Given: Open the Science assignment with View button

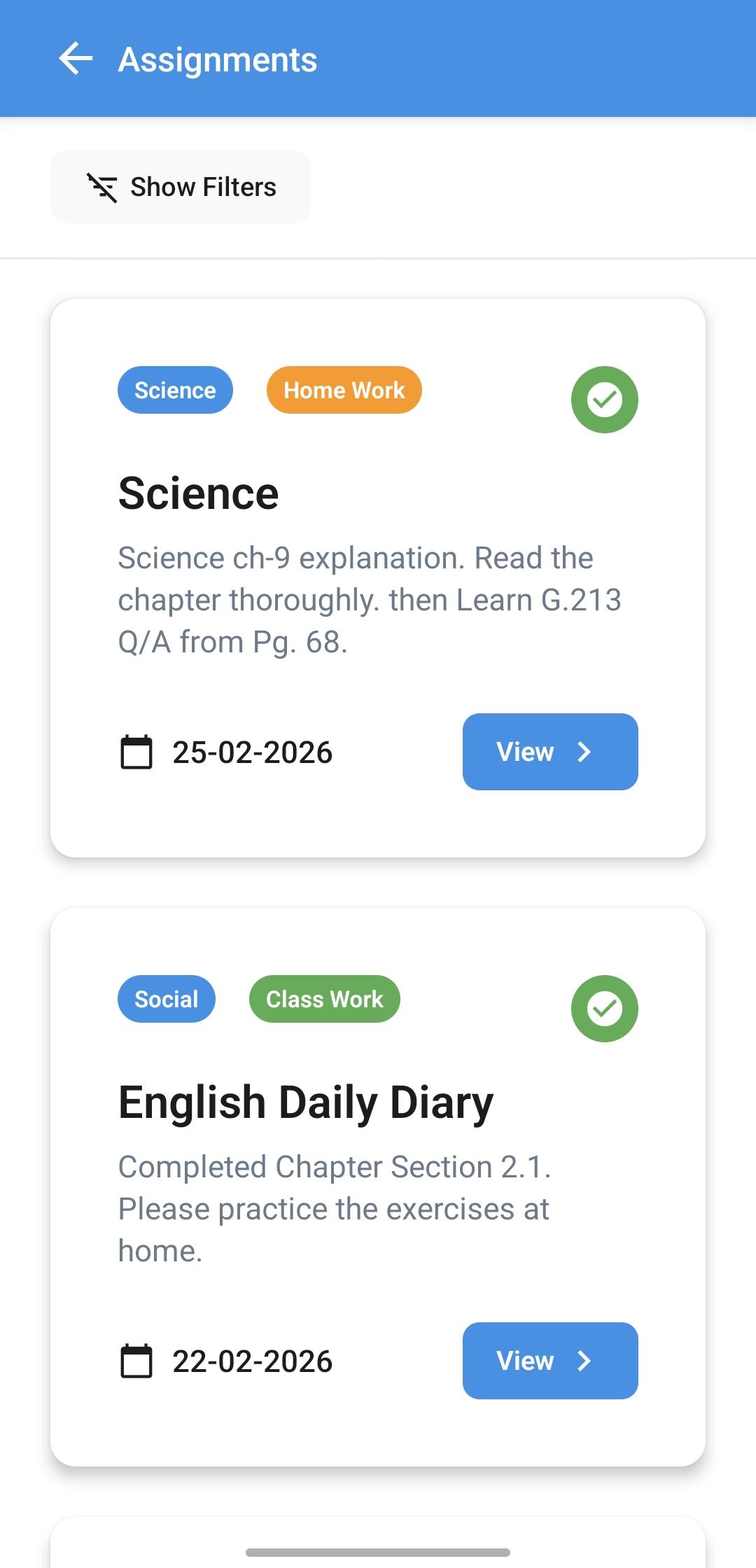Looking at the screenshot, I should click(x=549, y=752).
